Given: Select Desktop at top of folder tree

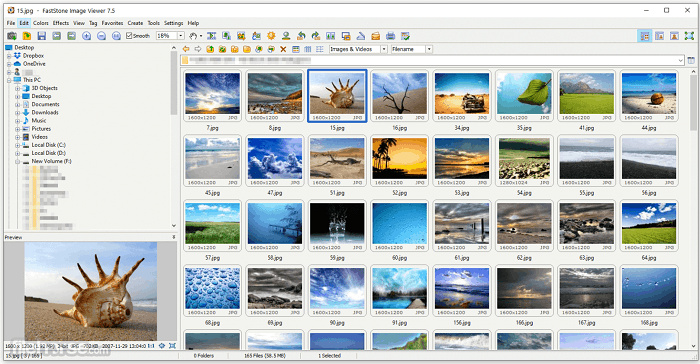Looking at the screenshot, I should pos(24,47).
